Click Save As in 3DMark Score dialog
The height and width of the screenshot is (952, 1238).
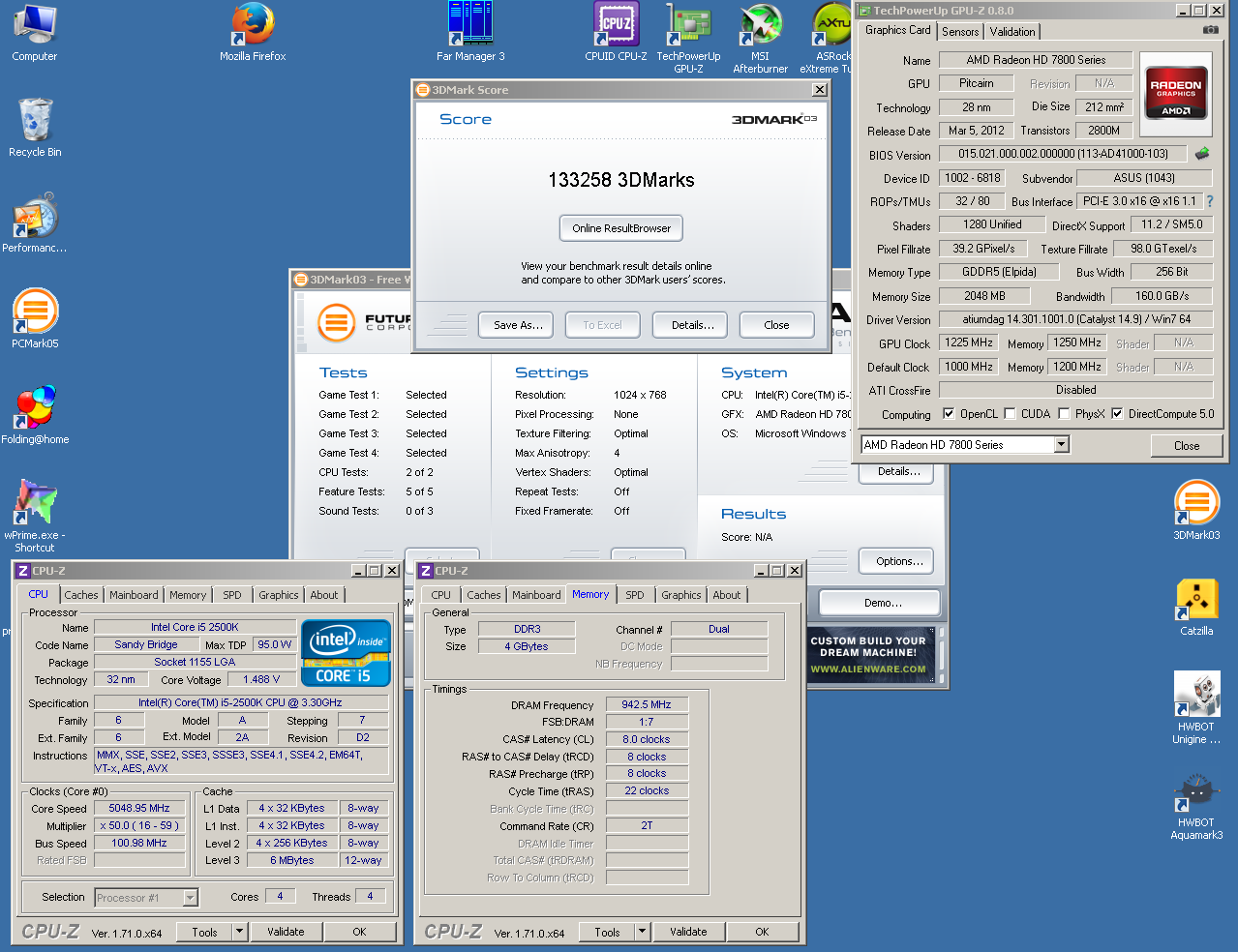(x=518, y=325)
